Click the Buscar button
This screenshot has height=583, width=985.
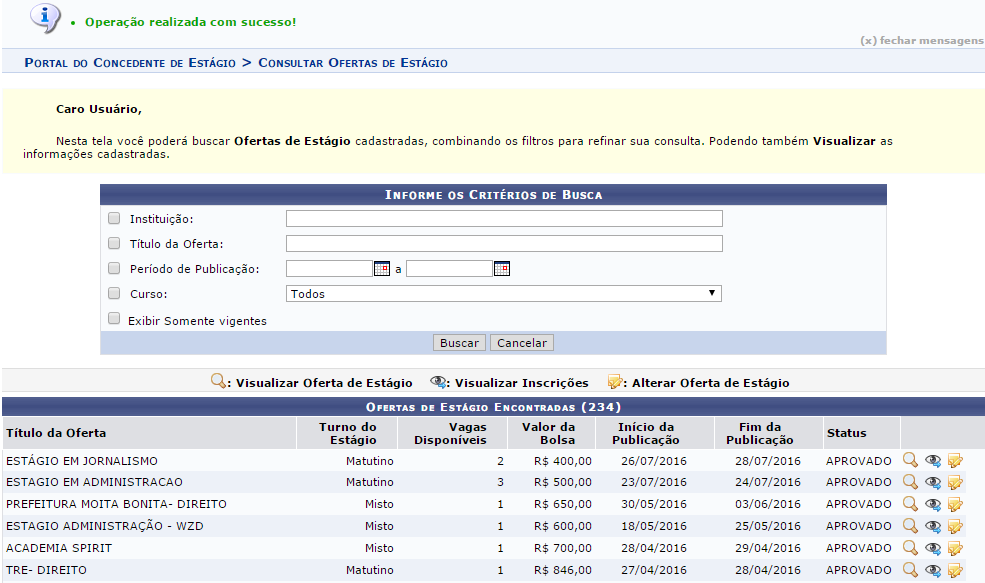click(459, 343)
